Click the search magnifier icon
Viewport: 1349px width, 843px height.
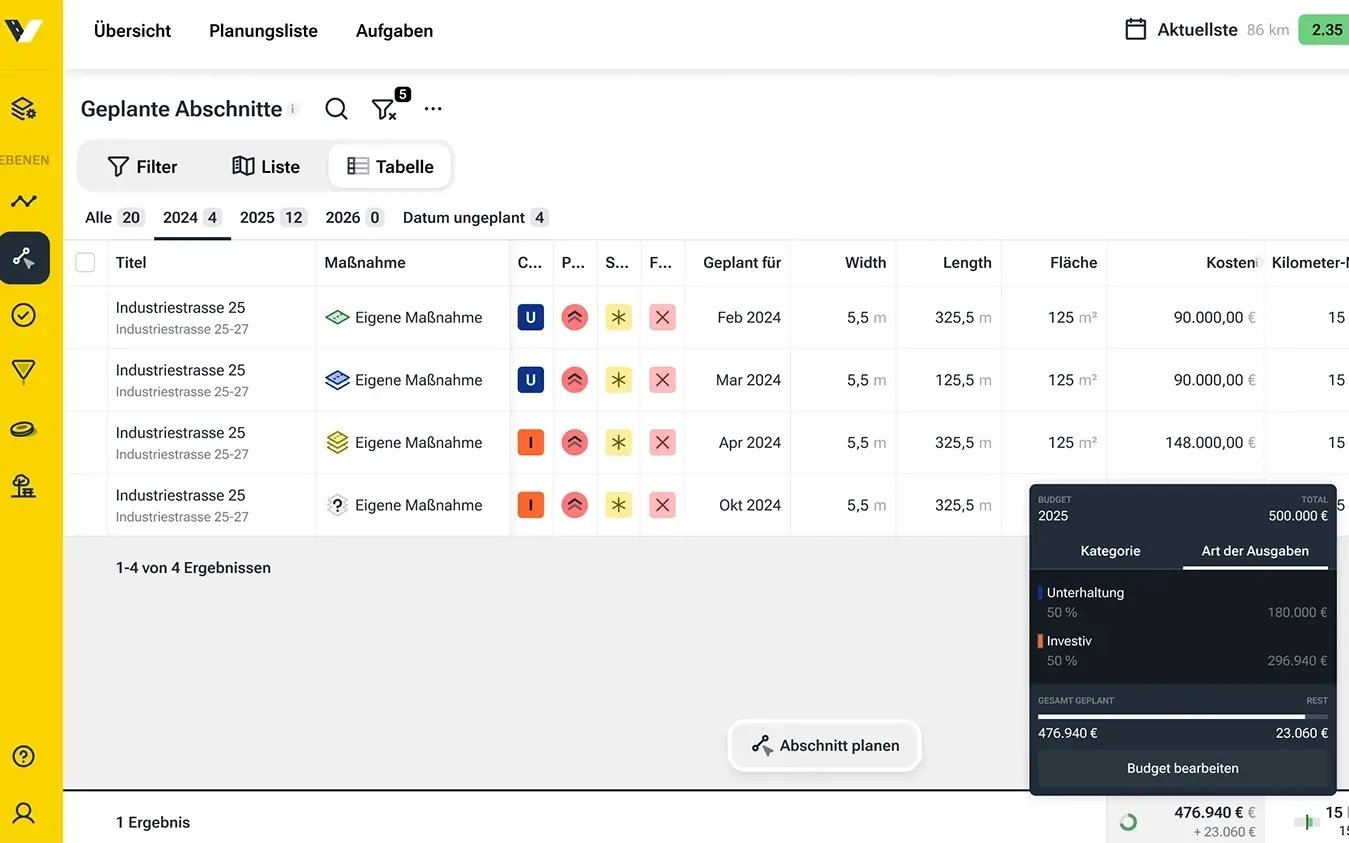337,109
